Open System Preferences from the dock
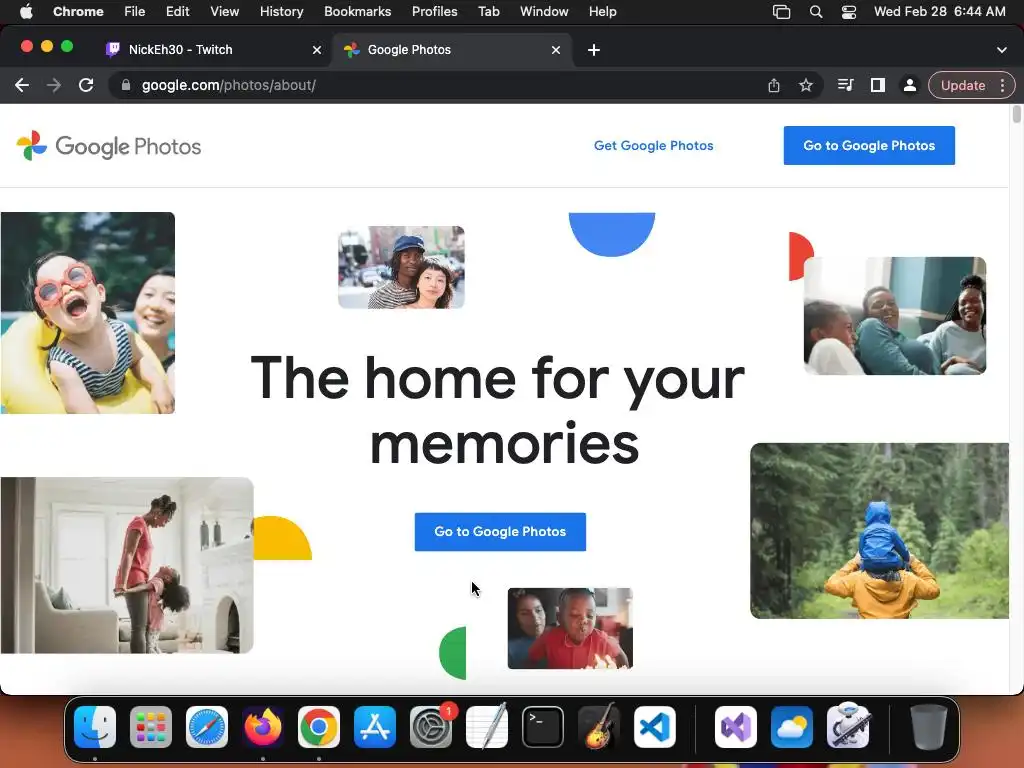This screenshot has height=768, width=1024. coord(431,727)
